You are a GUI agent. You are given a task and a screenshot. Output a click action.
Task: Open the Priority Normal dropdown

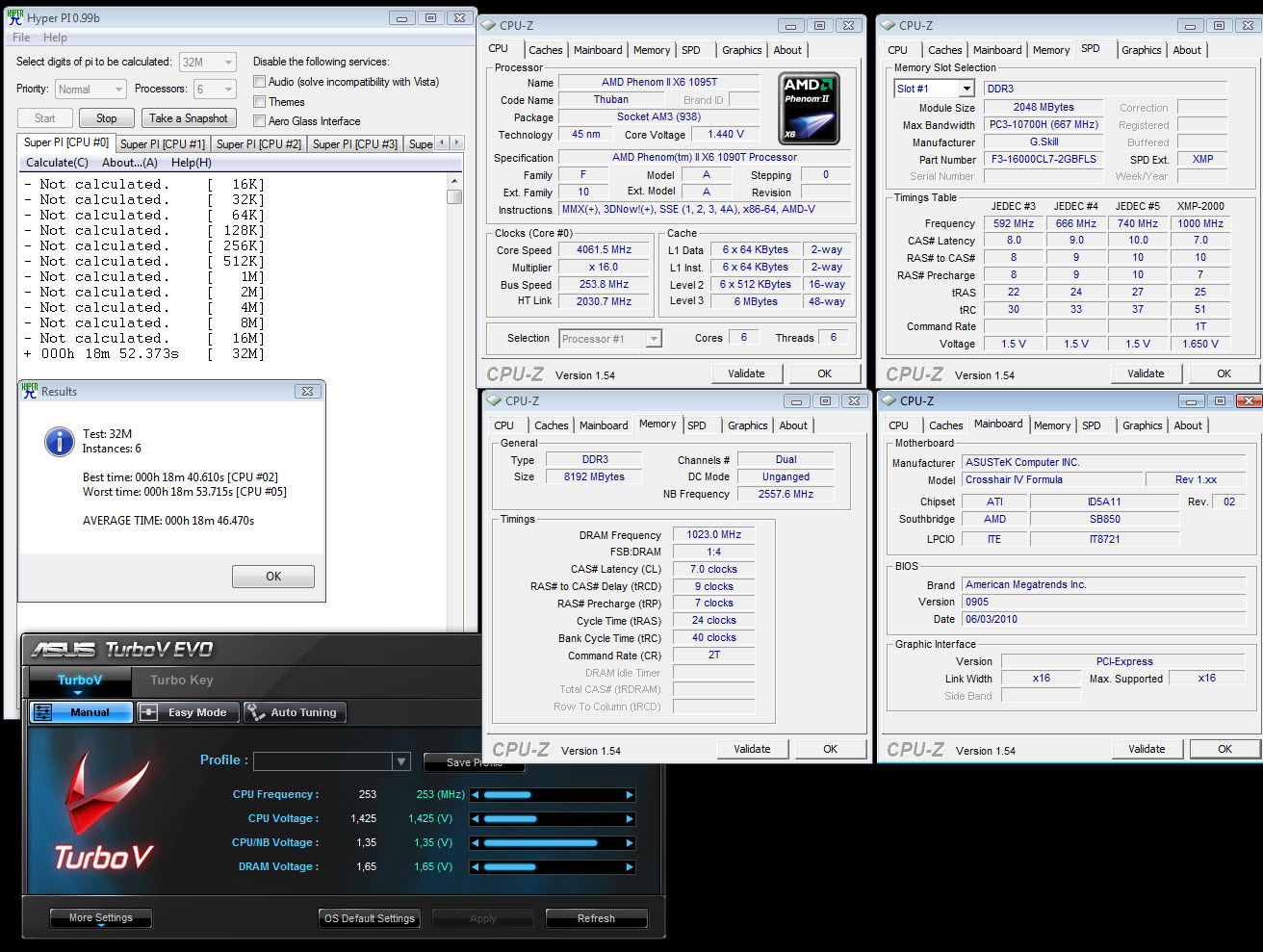pos(90,90)
